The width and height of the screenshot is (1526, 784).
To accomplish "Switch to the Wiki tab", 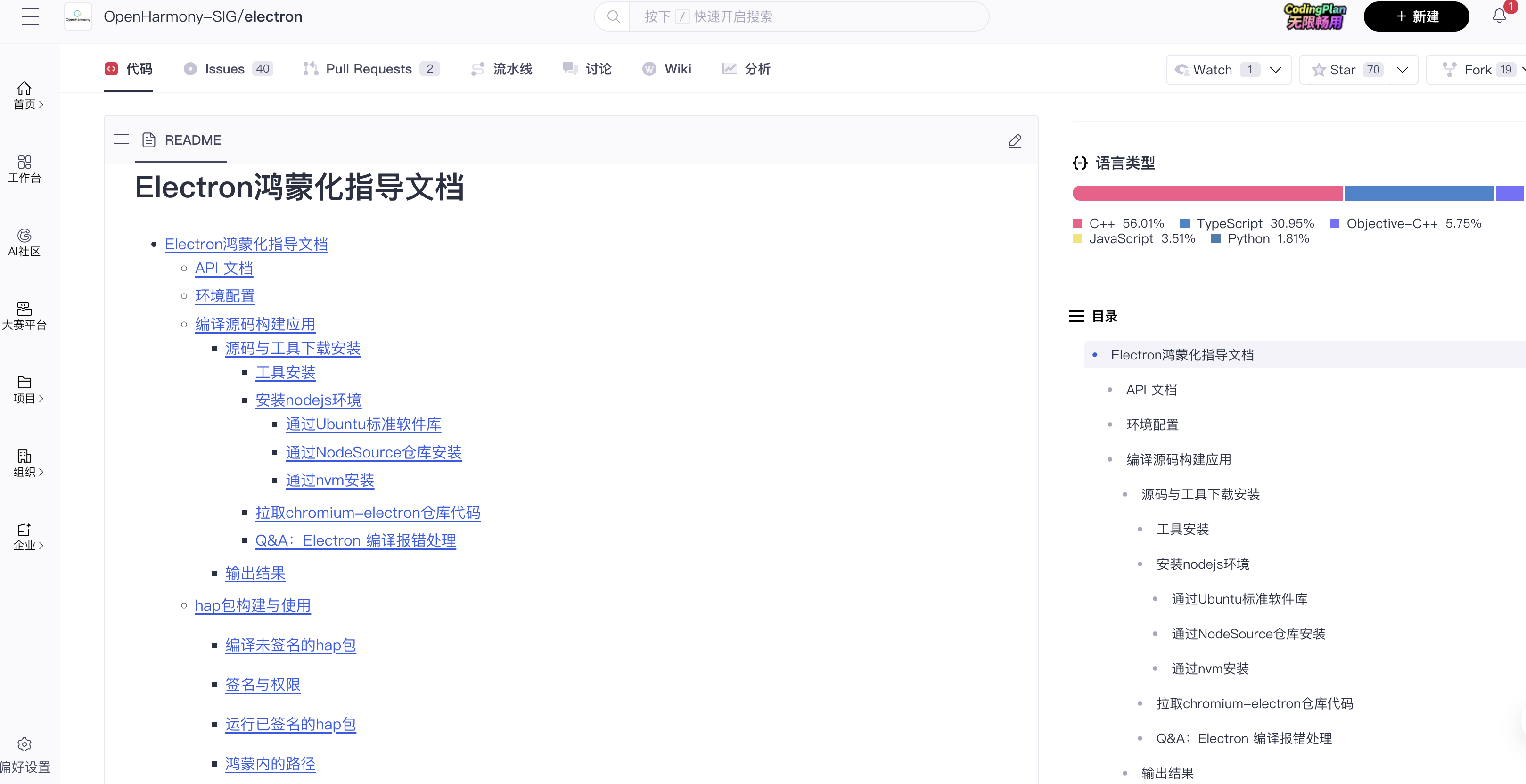I will 667,69.
